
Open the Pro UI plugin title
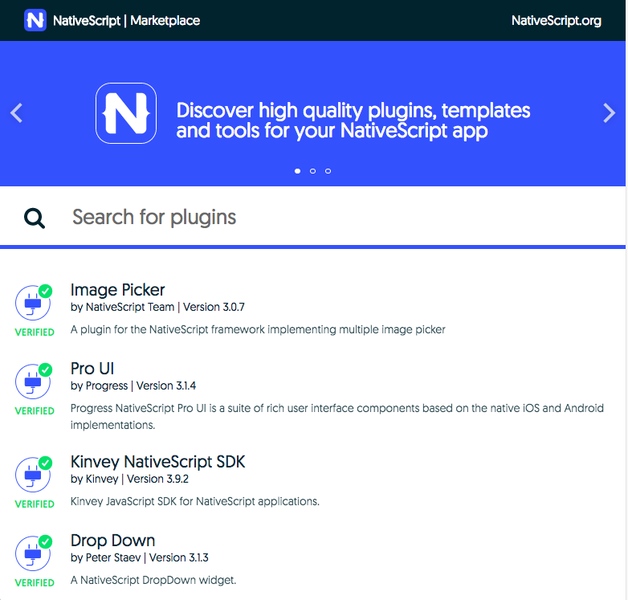[93, 368]
